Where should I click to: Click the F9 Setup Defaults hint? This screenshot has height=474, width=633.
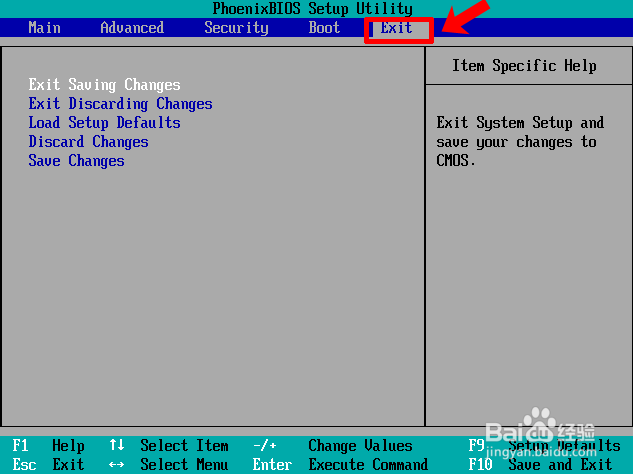pos(545,446)
